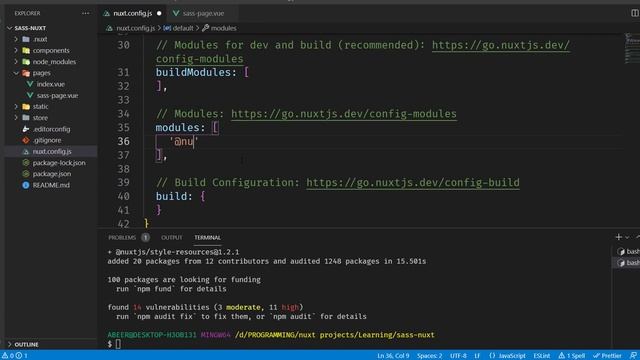Click the UTF-8 encoding indicator

pyautogui.click(x=458, y=356)
